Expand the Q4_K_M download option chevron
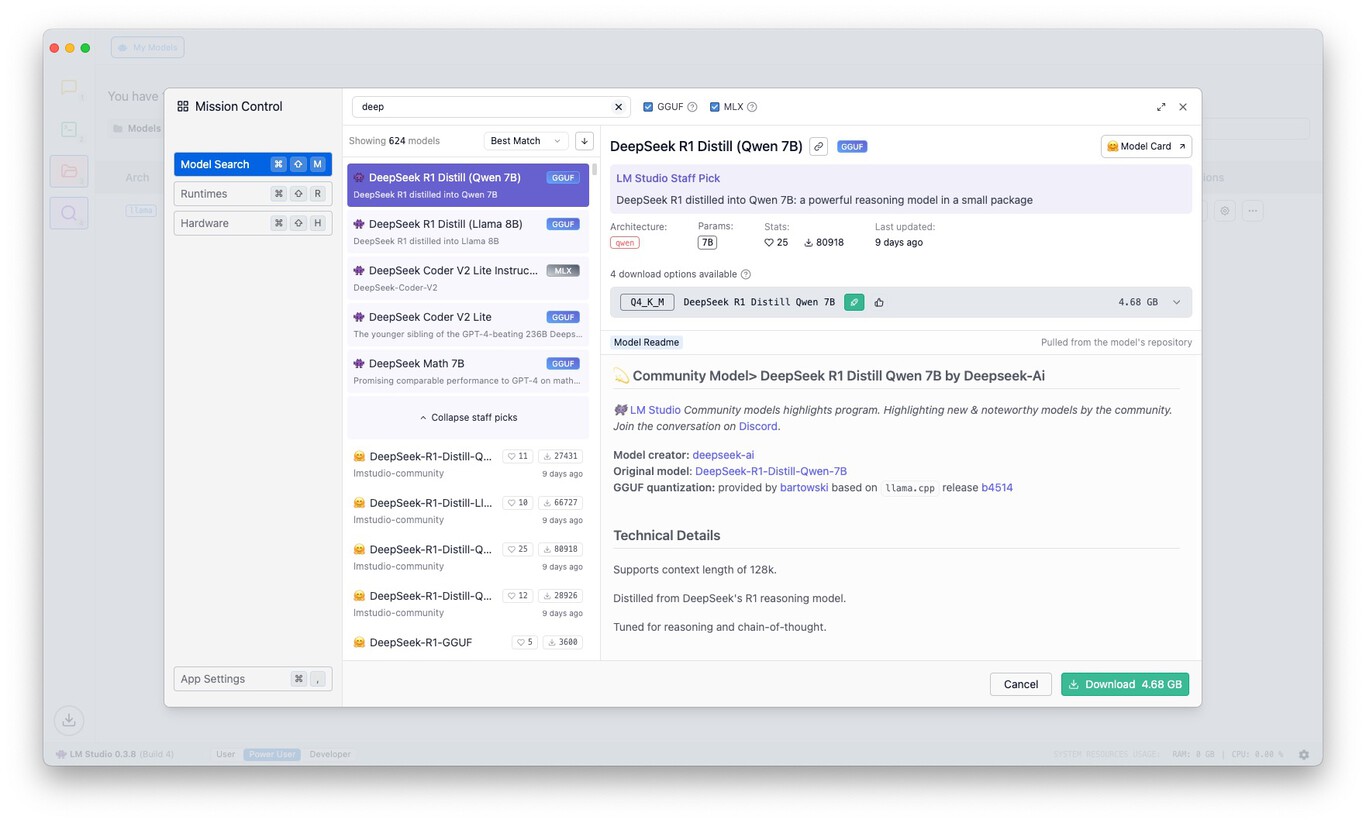This screenshot has height=823, width=1366. (1176, 302)
